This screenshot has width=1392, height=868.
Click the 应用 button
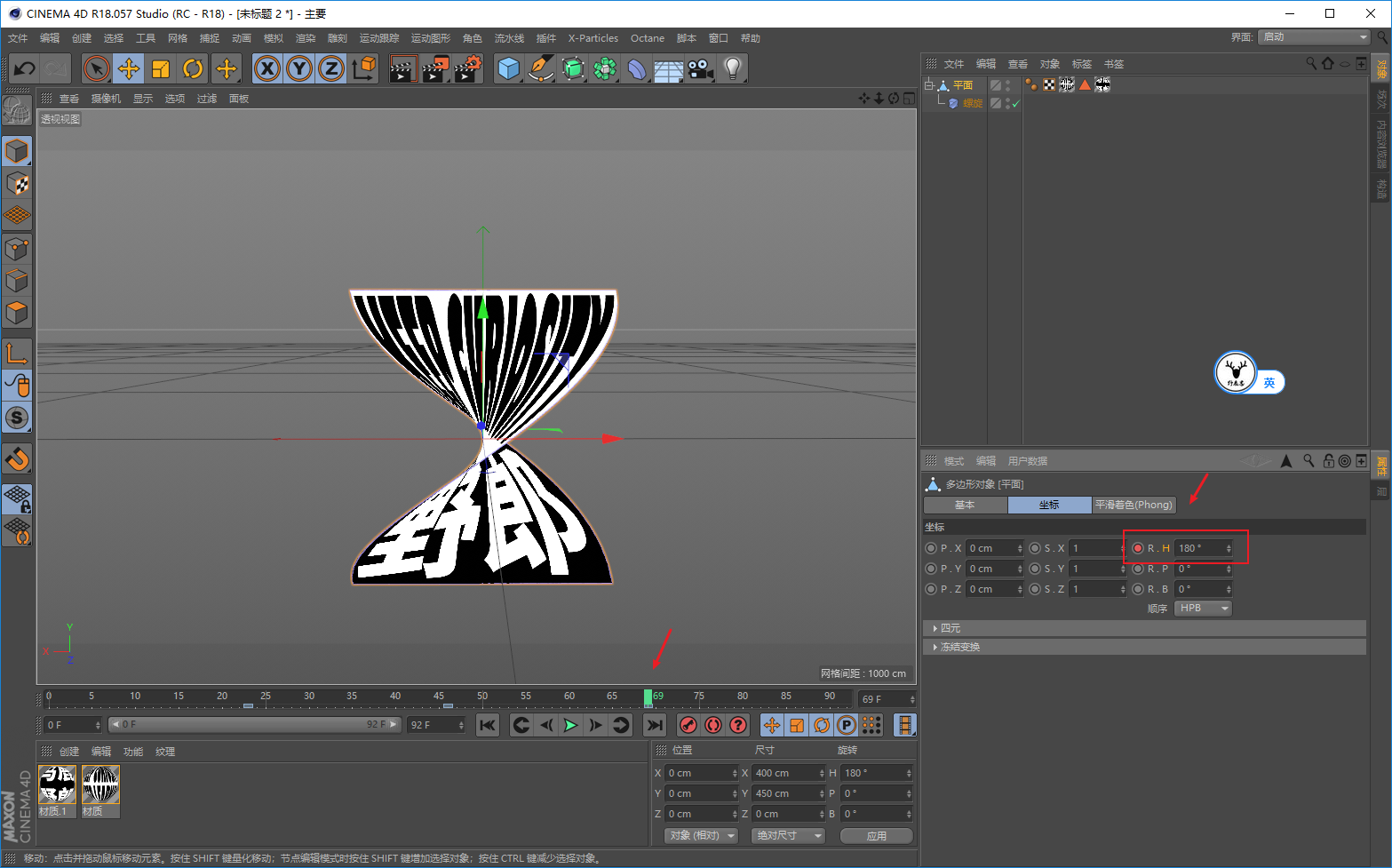pyautogui.click(x=877, y=836)
